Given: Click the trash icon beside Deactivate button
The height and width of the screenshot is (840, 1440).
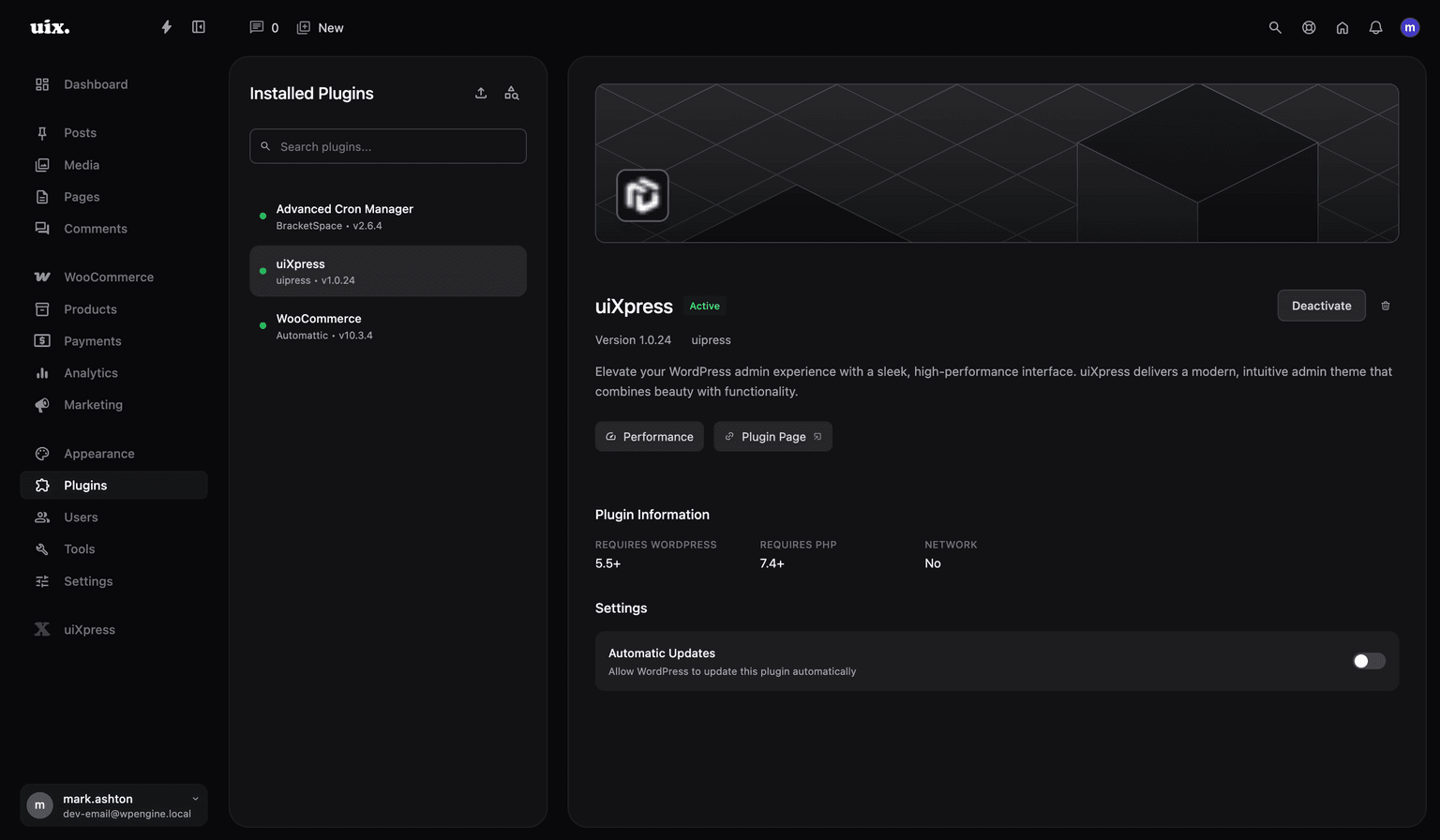Looking at the screenshot, I should (1386, 305).
